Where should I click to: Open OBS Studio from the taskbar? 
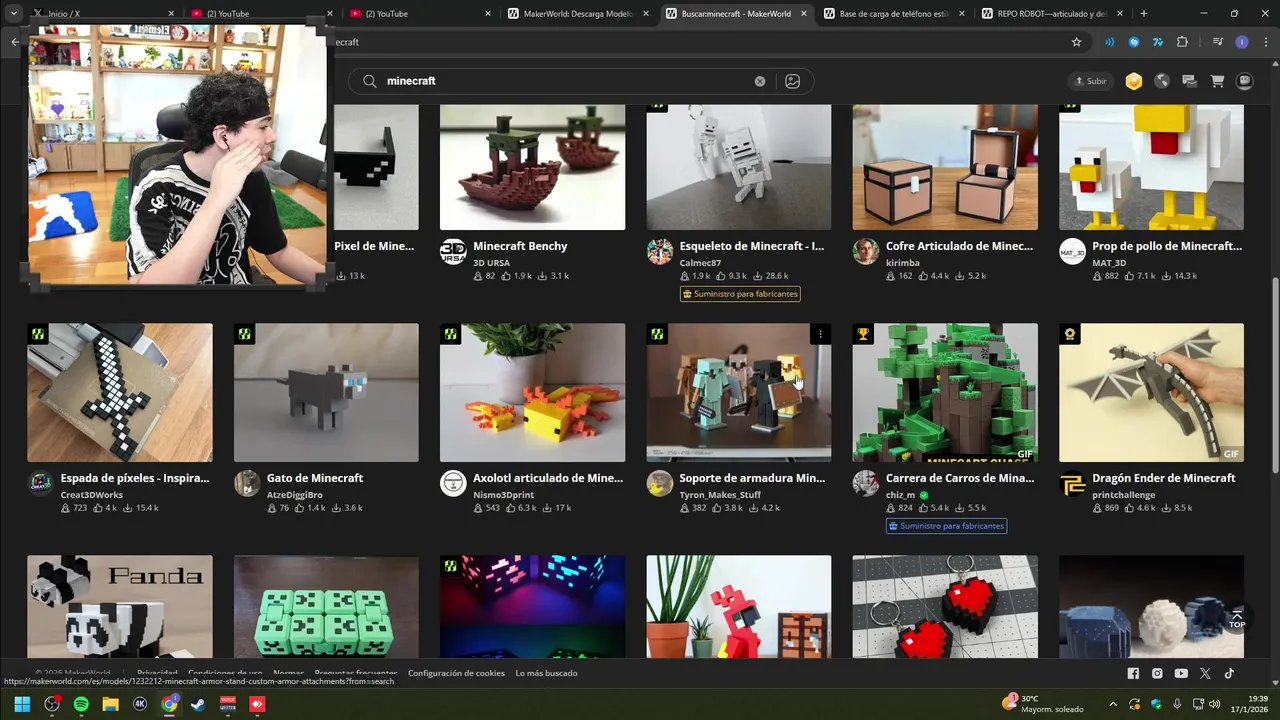[x=51, y=704]
